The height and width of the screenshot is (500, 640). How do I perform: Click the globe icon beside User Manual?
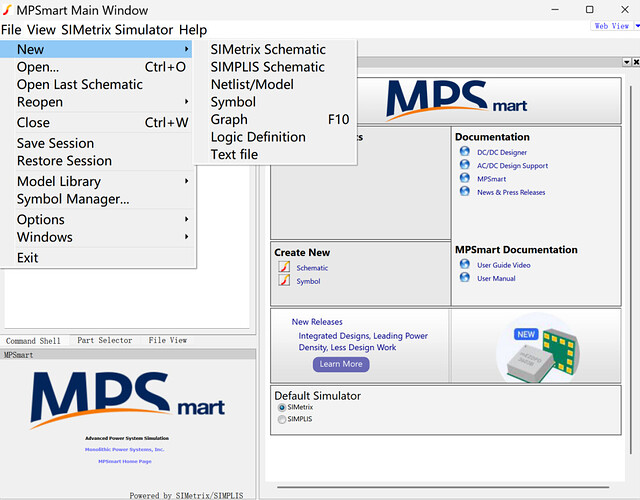(464, 278)
